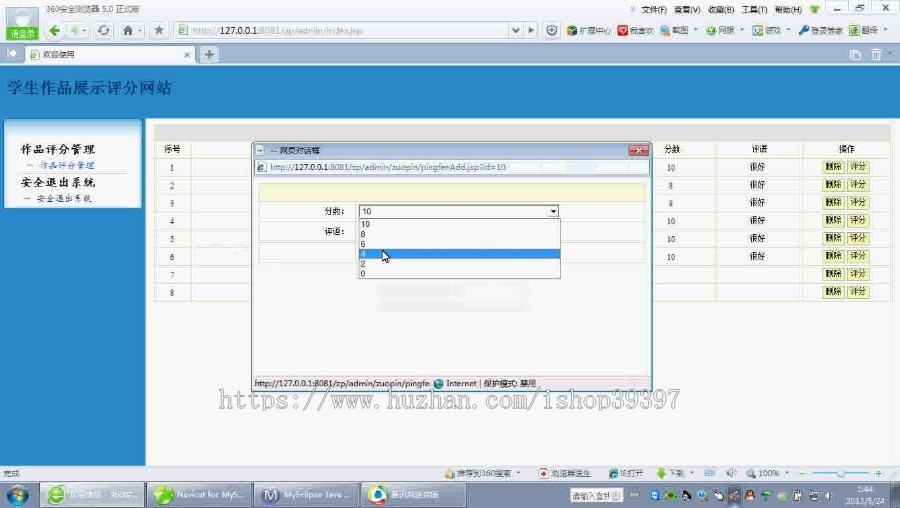Click the address bar go arrow

pos(531,30)
